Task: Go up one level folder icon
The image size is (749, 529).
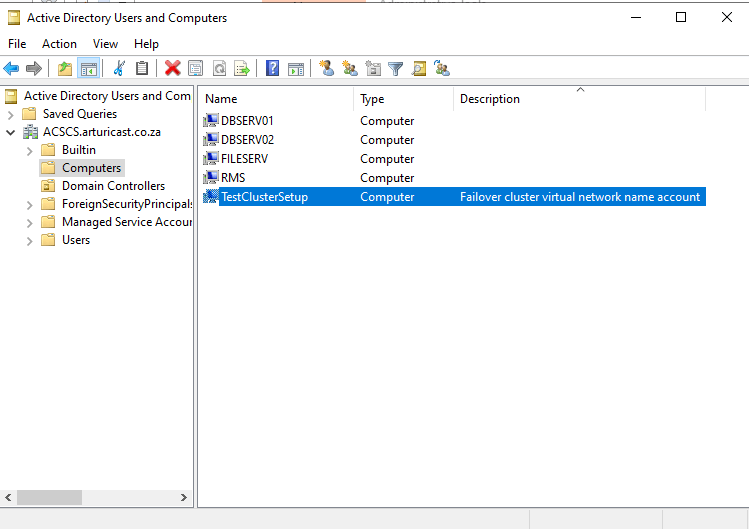Action: coord(65,68)
